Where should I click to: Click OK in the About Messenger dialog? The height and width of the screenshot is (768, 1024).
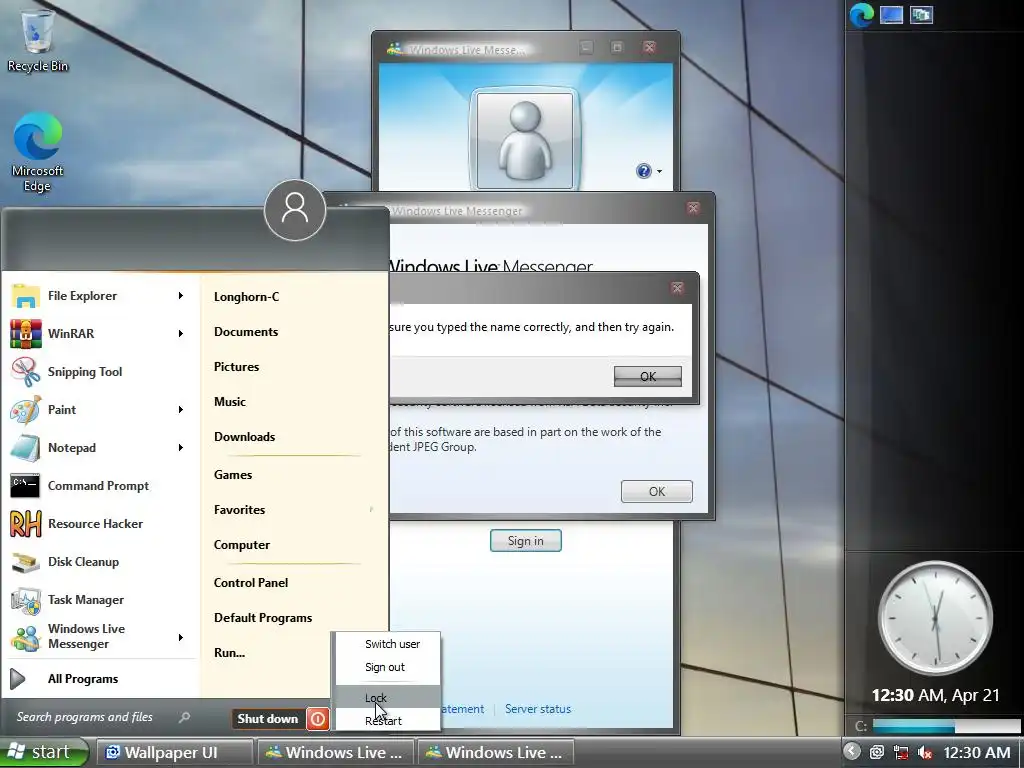656,492
